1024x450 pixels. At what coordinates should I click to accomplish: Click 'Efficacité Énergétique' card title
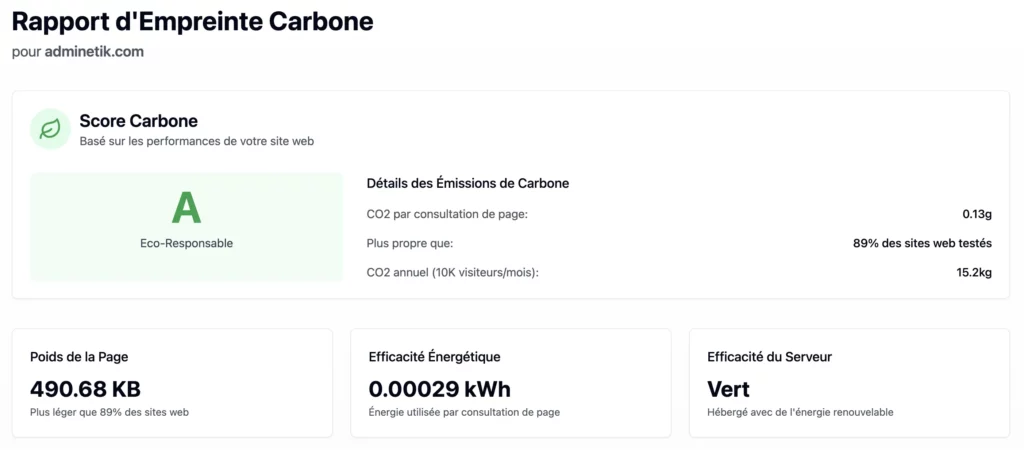(x=434, y=357)
